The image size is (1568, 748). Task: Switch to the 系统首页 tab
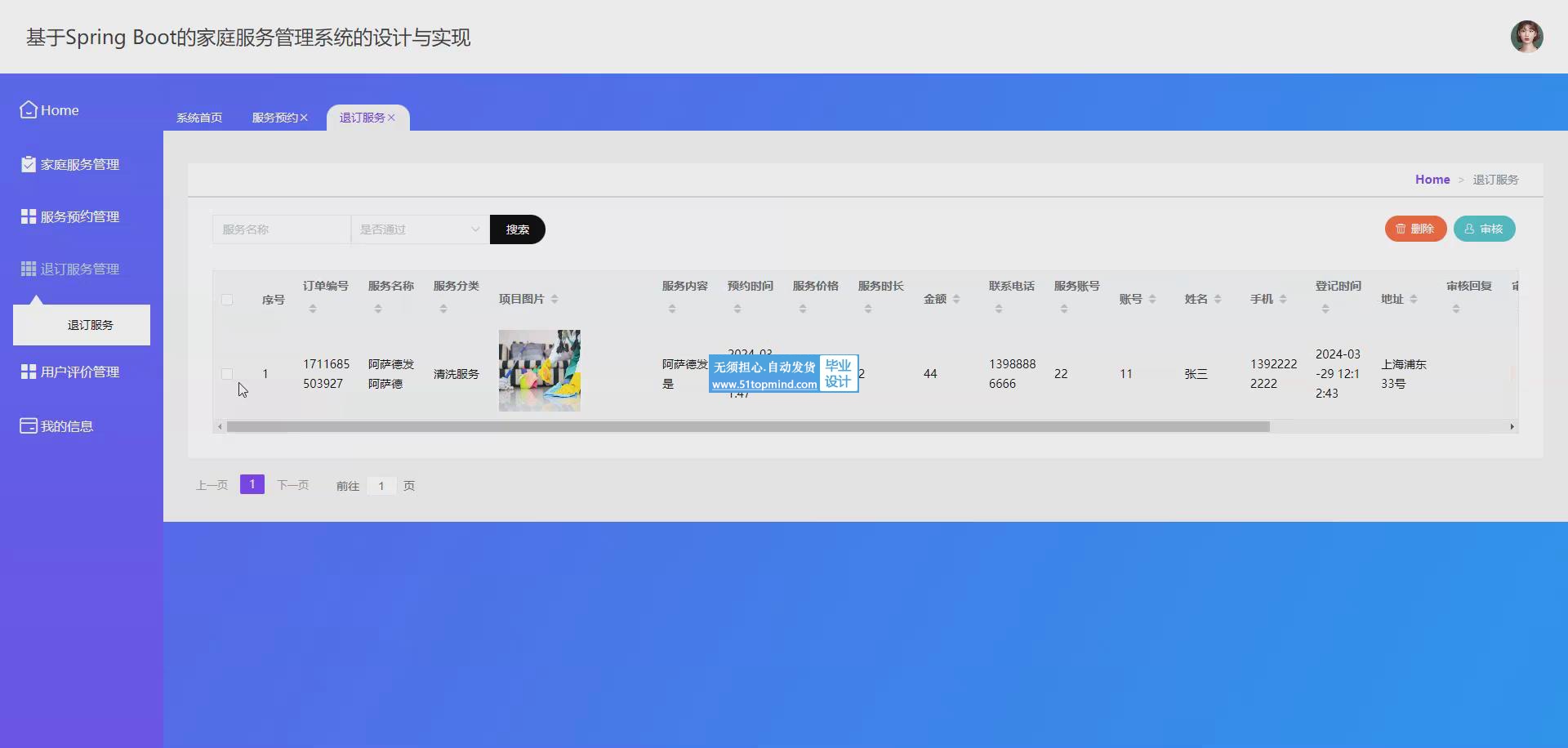click(x=199, y=118)
